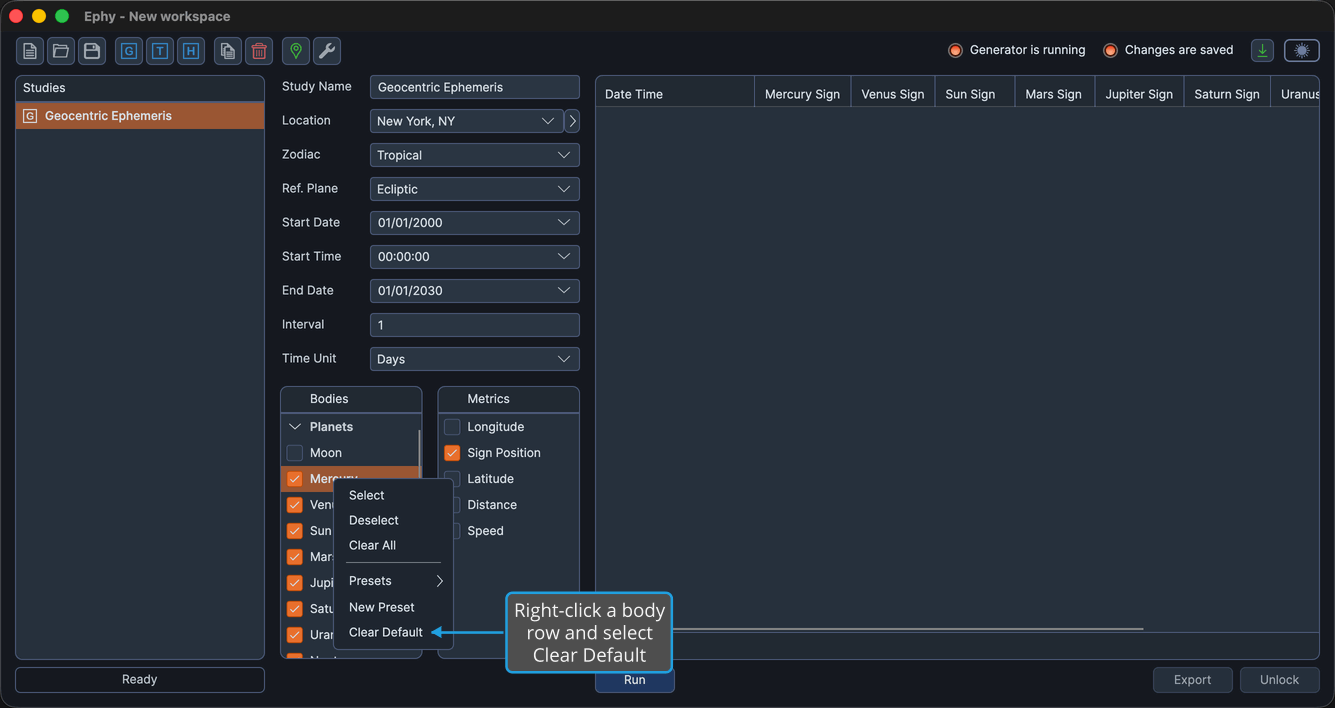
Task: Click into the Interval field
Action: [475, 325]
